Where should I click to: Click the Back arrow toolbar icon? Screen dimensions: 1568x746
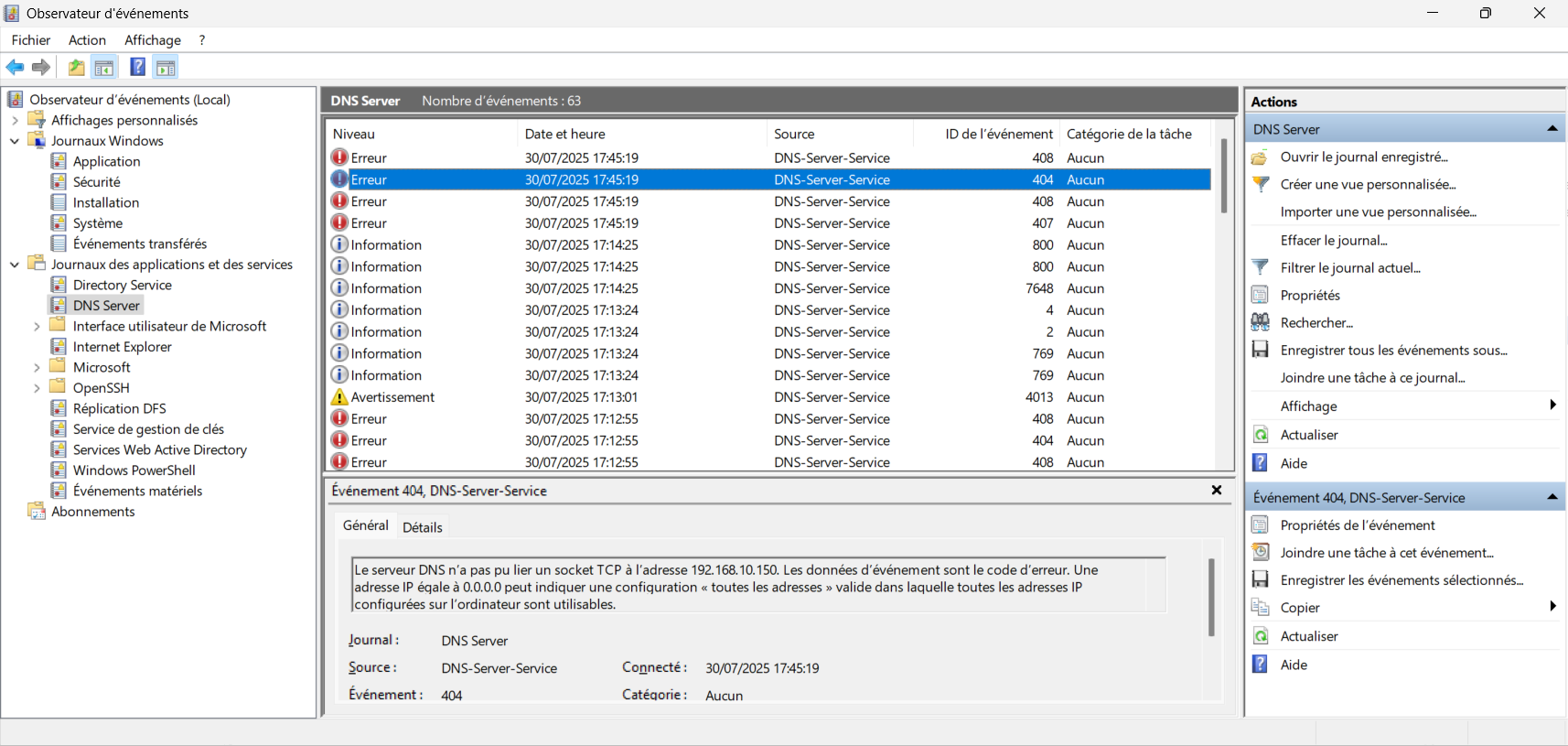click(x=15, y=67)
